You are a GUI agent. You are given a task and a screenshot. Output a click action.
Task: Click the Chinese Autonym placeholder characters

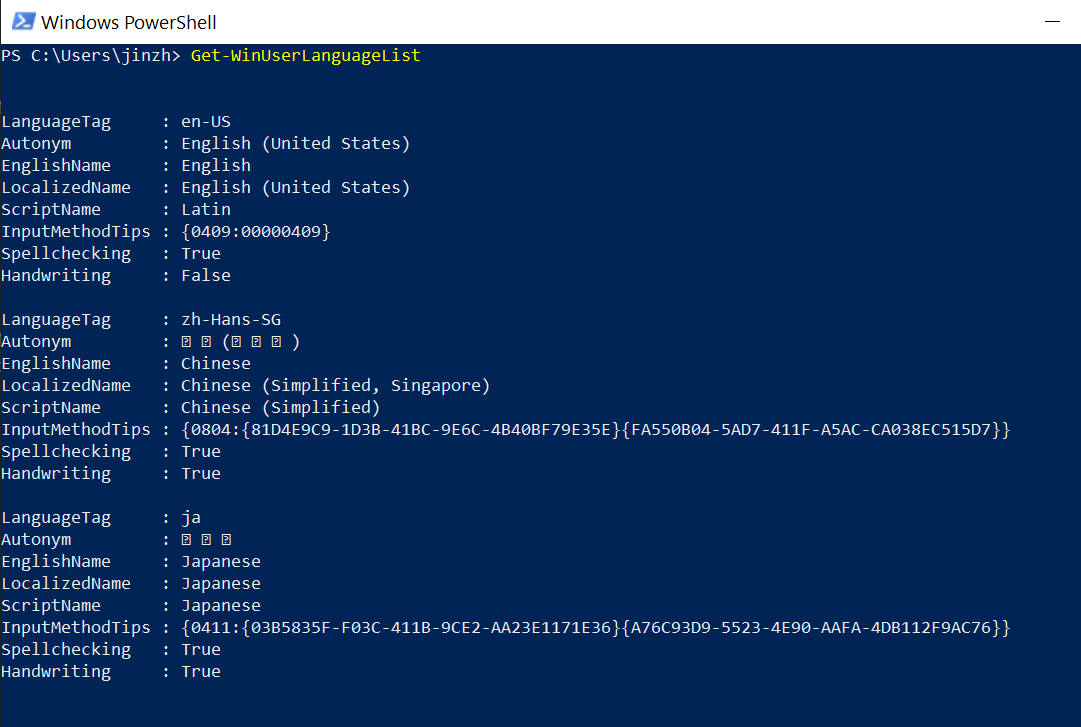(241, 342)
